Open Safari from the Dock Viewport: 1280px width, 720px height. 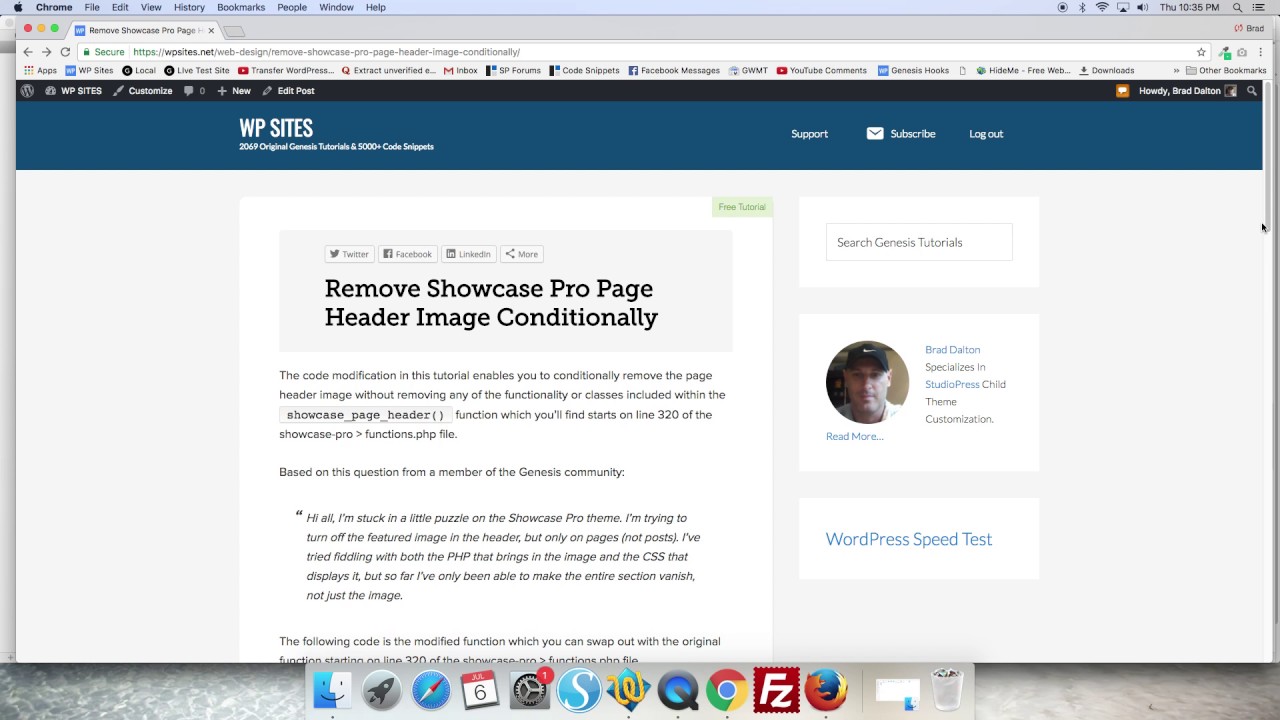(x=431, y=690)
